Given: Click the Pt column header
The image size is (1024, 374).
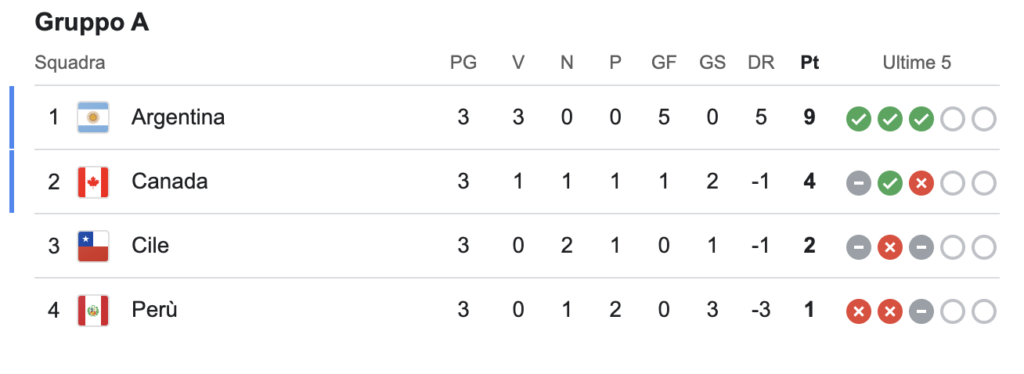Looking at the screenshot, I should point(810,63).
